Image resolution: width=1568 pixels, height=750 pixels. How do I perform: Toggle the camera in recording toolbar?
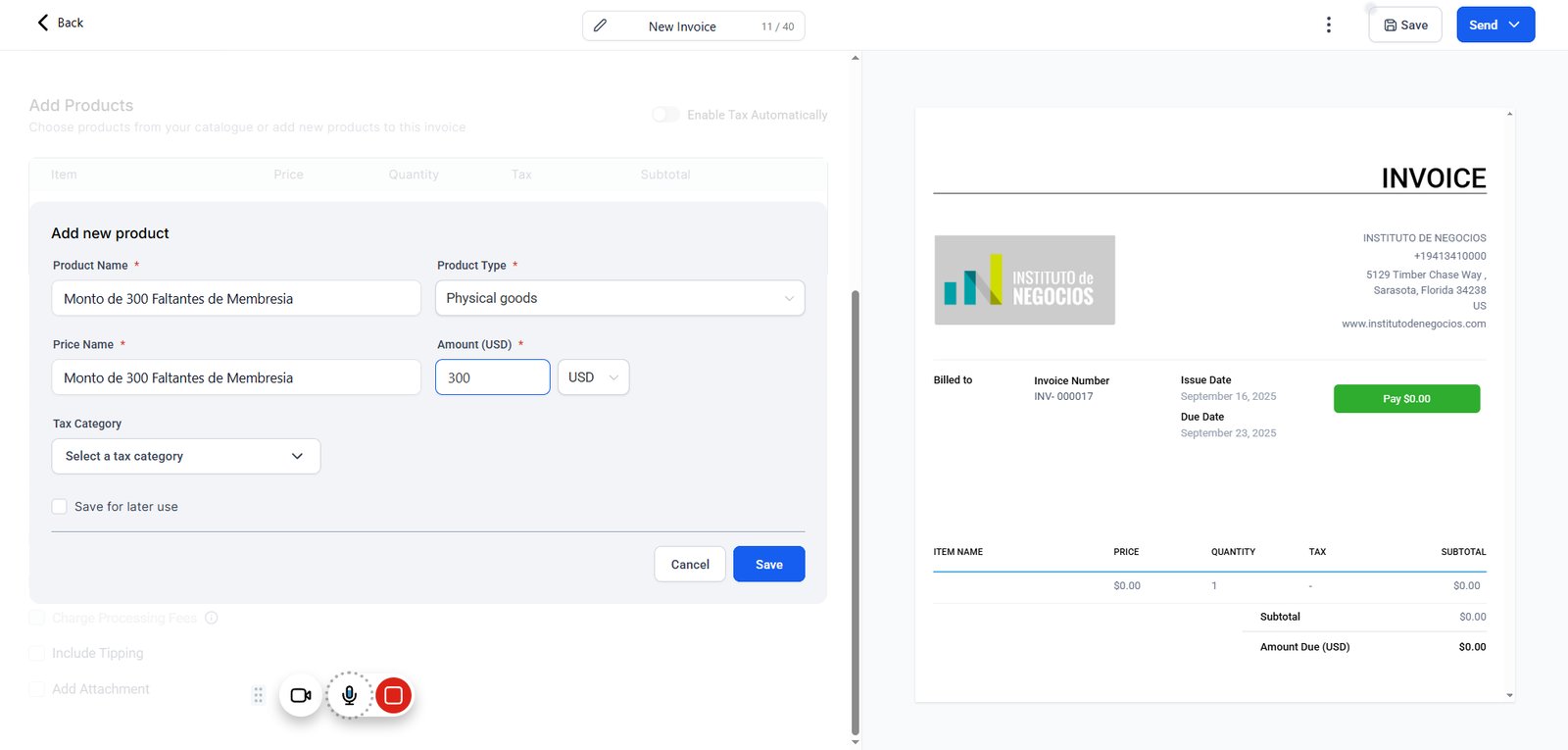301,695
